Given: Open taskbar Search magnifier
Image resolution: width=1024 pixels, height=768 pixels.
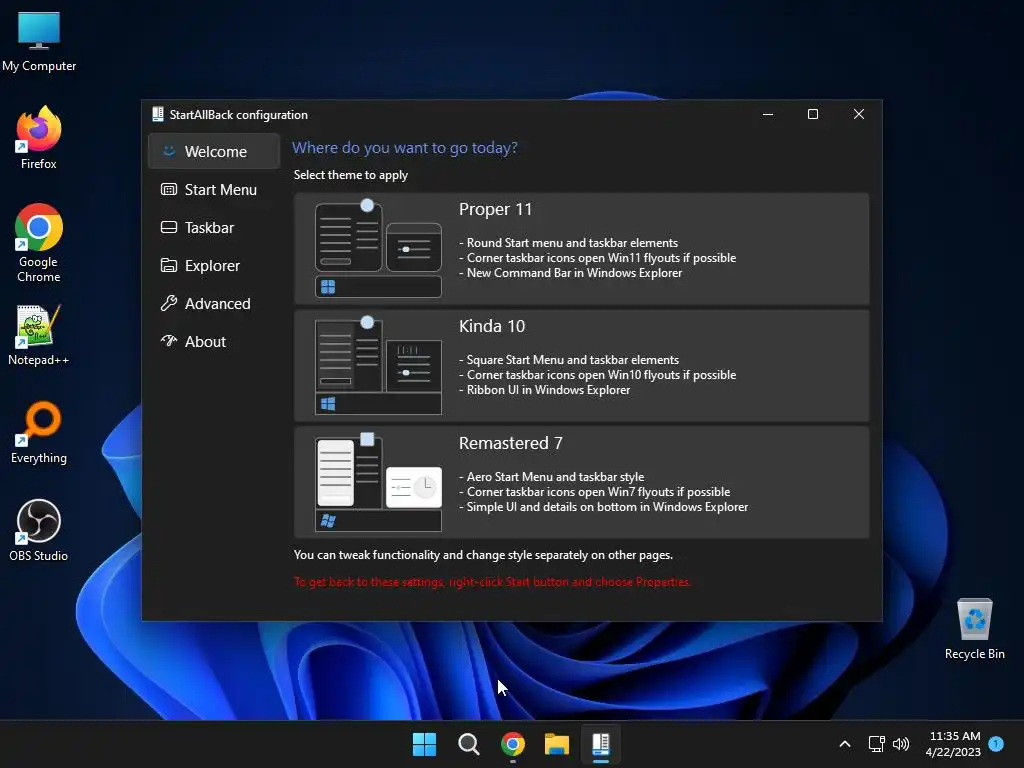Looking at the screenshot, I should [468, 744].
